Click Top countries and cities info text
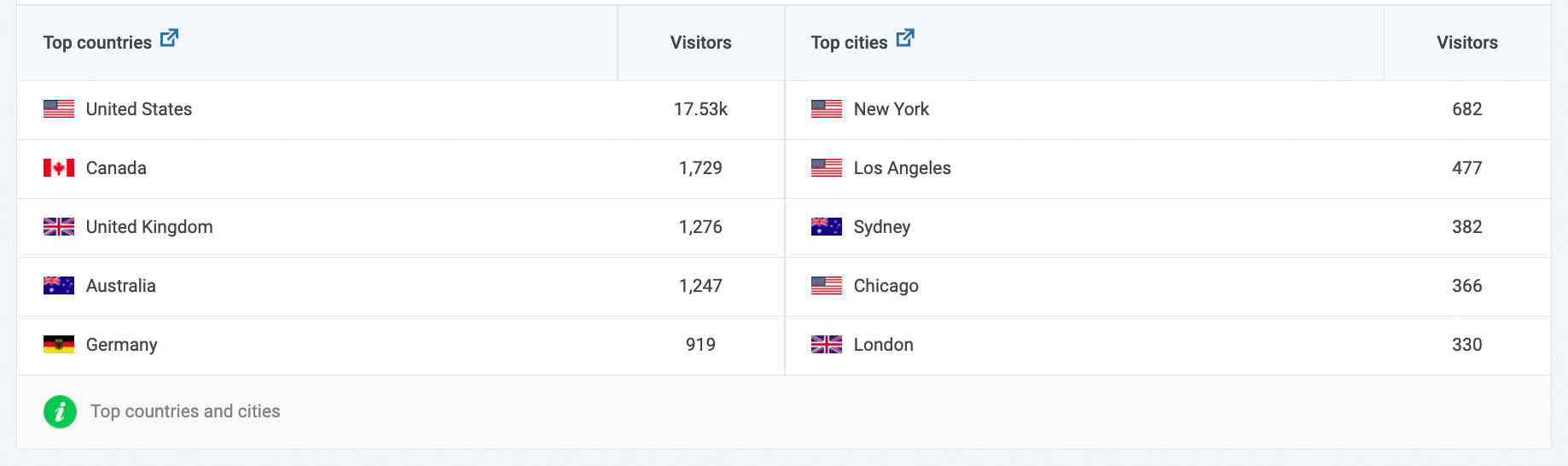Screen dimensions: 1568x466 (185, 411)
